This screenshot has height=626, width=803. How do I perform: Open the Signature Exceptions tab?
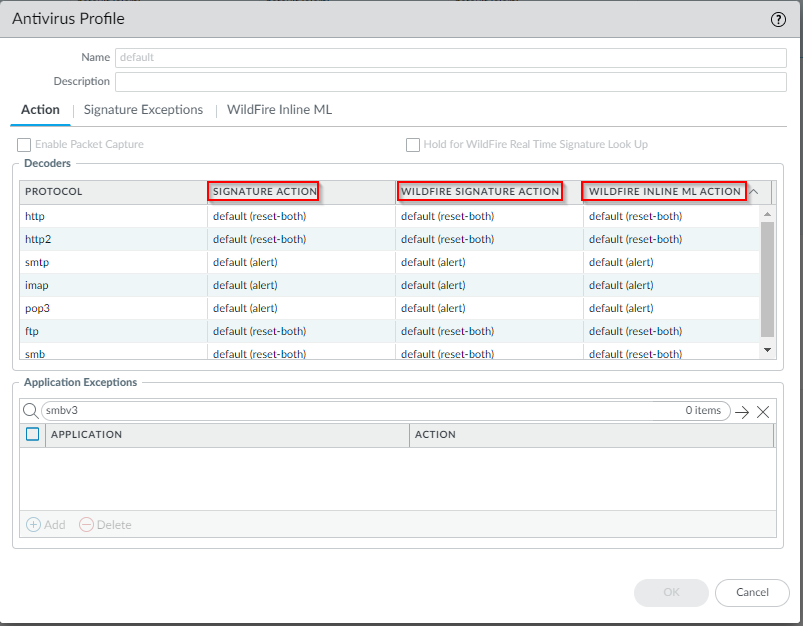[x=143, y=110]
